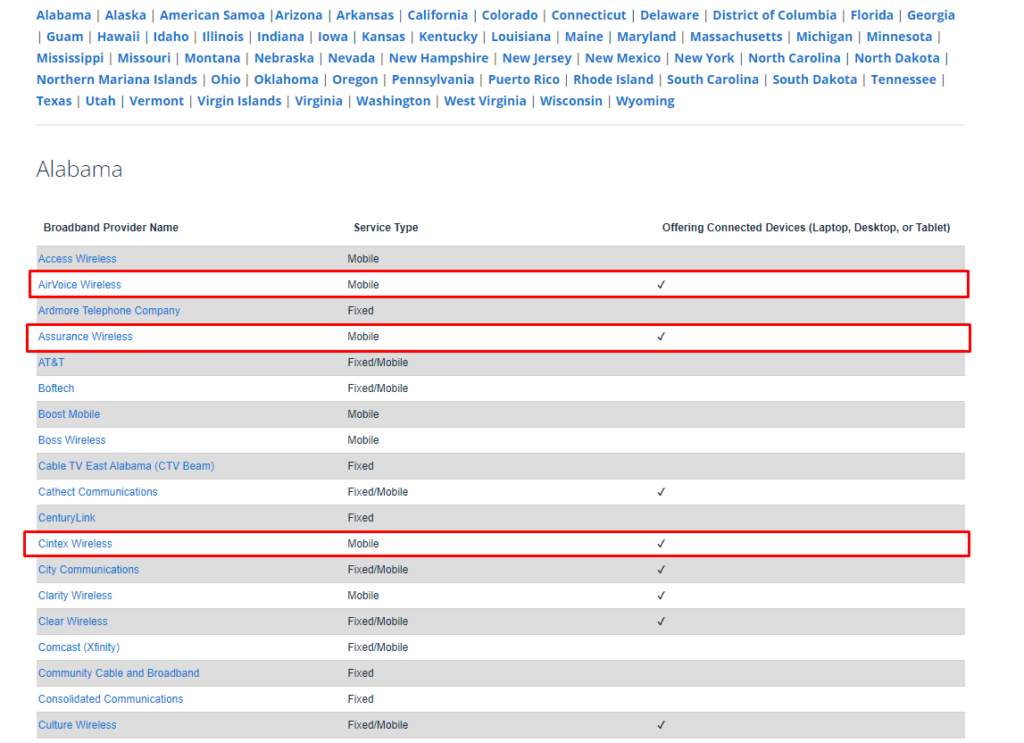Image resolution: width=1024 pixels, height=743 pixels.
Task: Select Fixed/Mobile in the AT&T row
Action: point(377,362)
